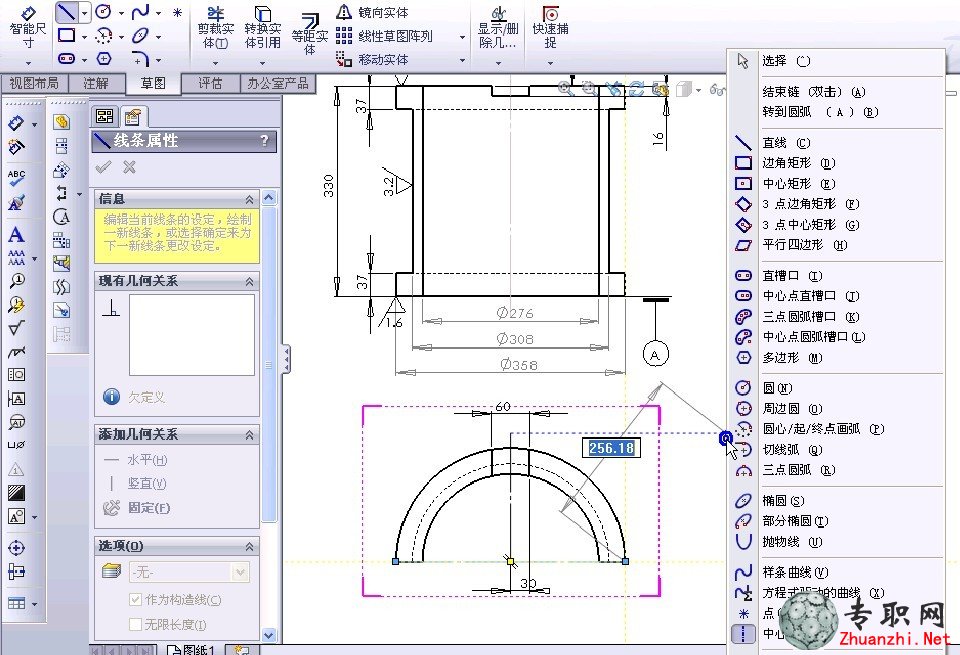Select the surface finish symbol tool

coord(17,328)
